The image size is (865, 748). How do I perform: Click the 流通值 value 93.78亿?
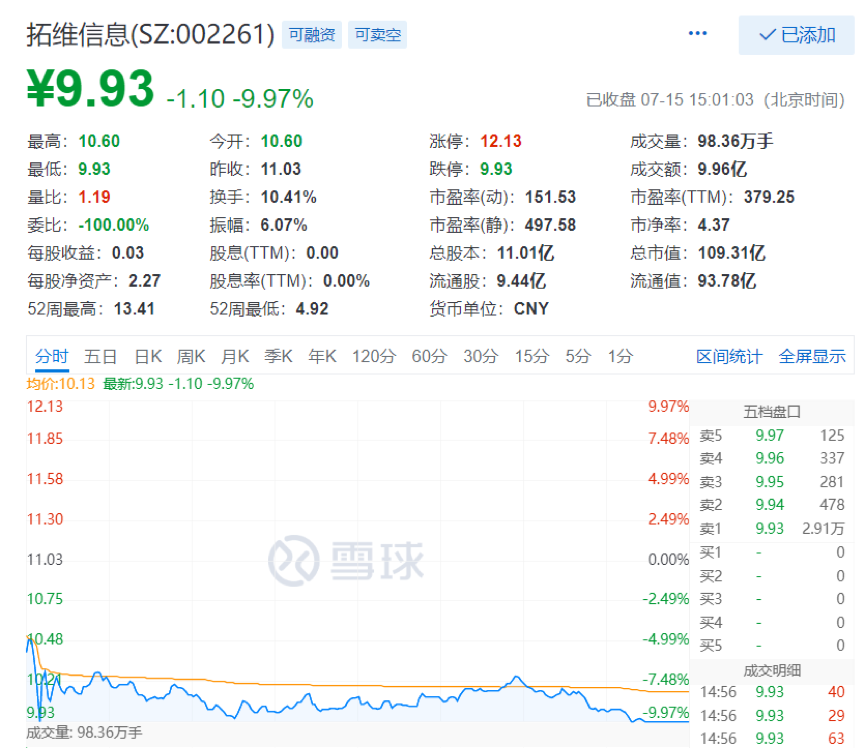(x=726, y=281)
